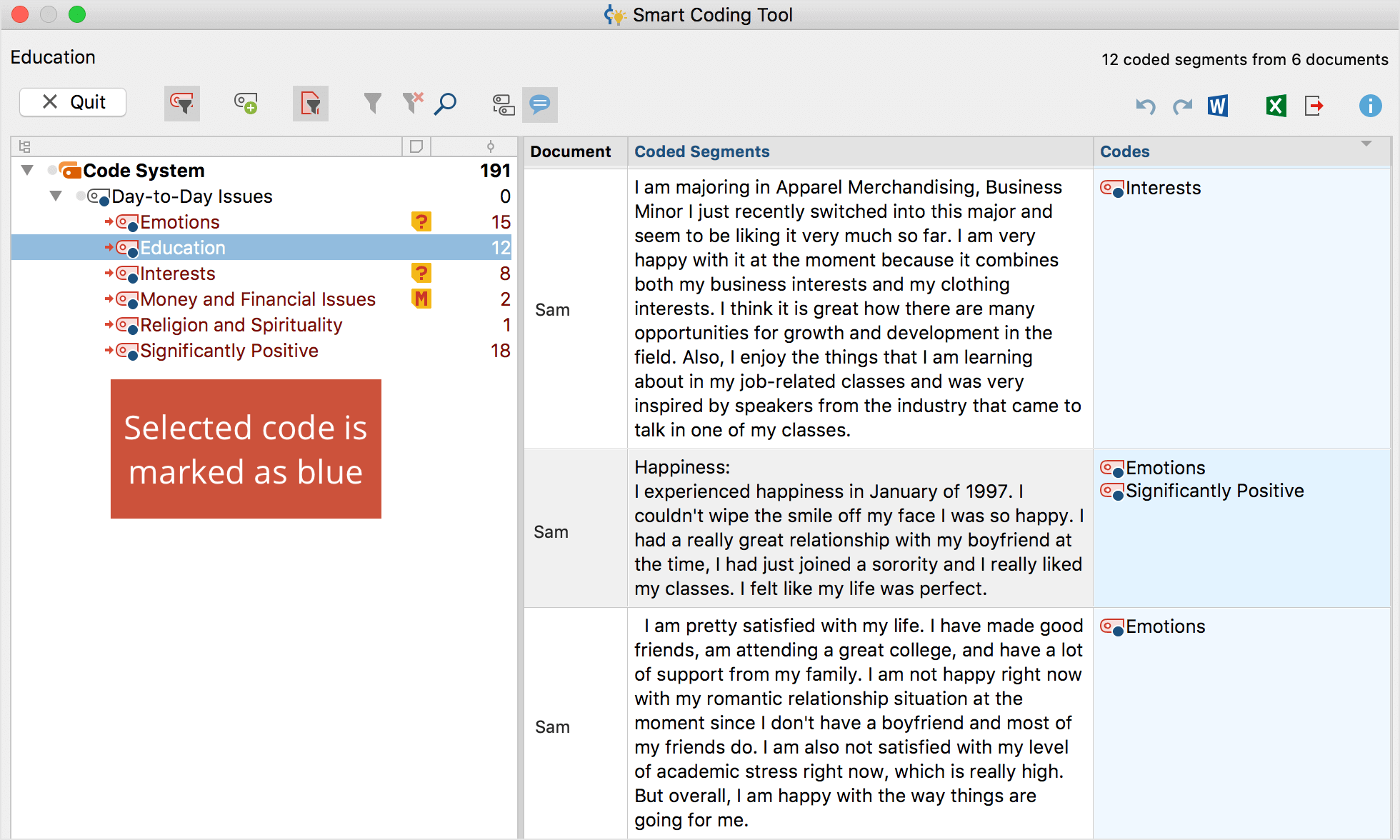Screen dimensions: 1400x840
Task: Click the Education title label above the toolbar
Action: click(53, 57)
